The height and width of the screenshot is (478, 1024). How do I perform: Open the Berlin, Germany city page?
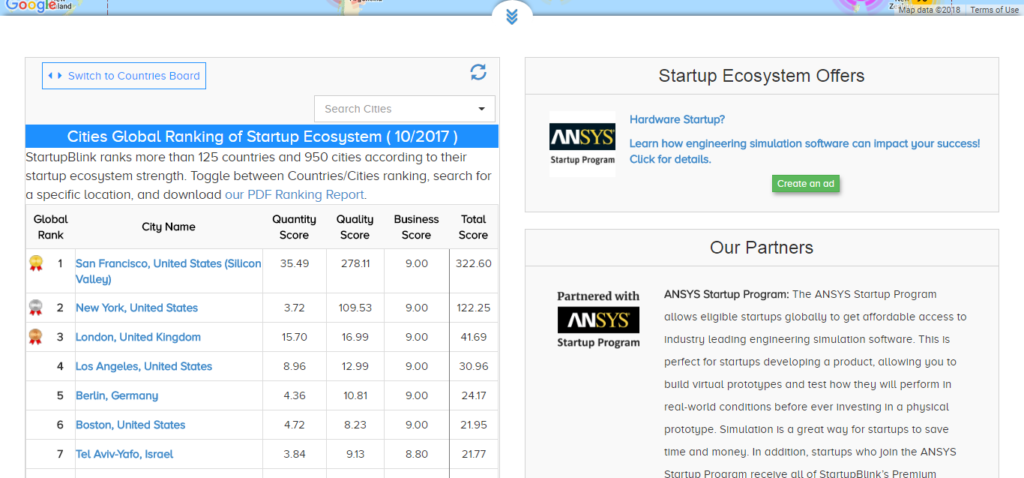point(117,395)
